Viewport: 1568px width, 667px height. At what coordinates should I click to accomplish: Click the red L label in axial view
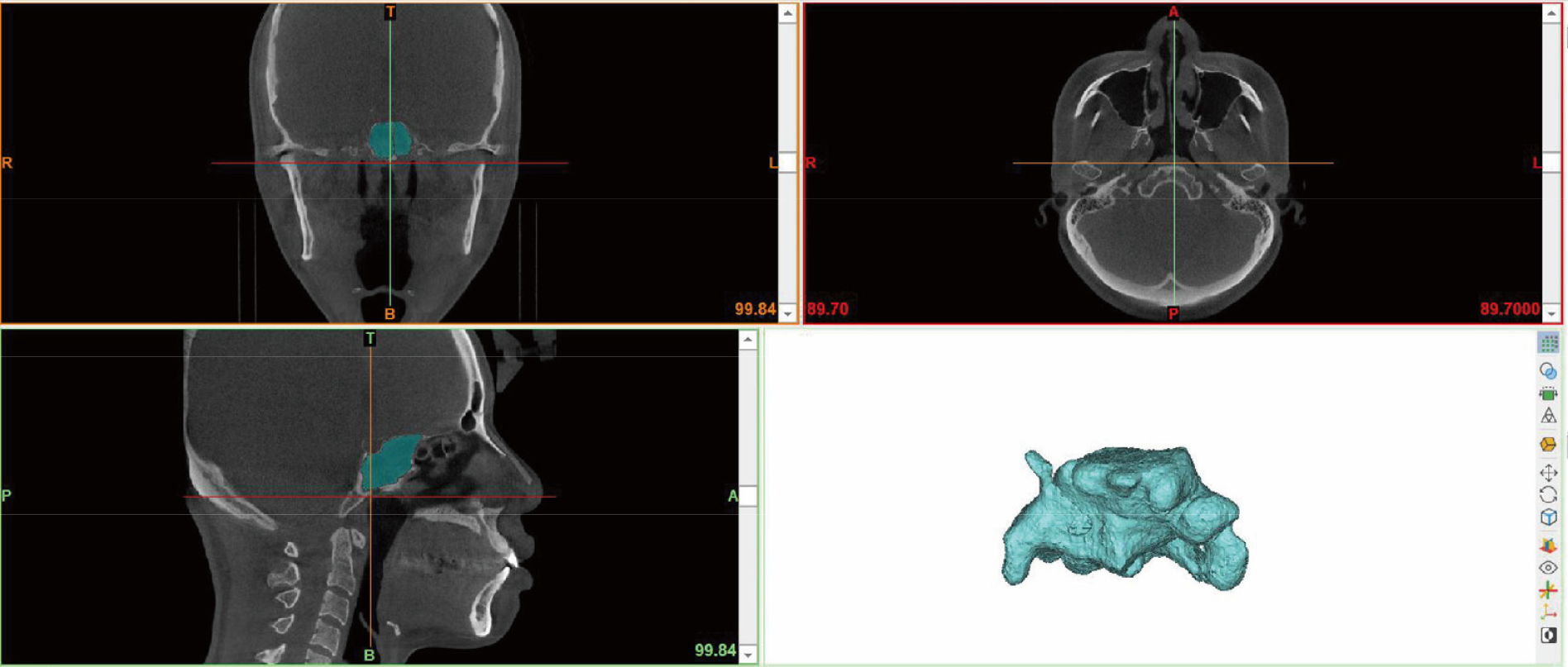(1537, 163)
